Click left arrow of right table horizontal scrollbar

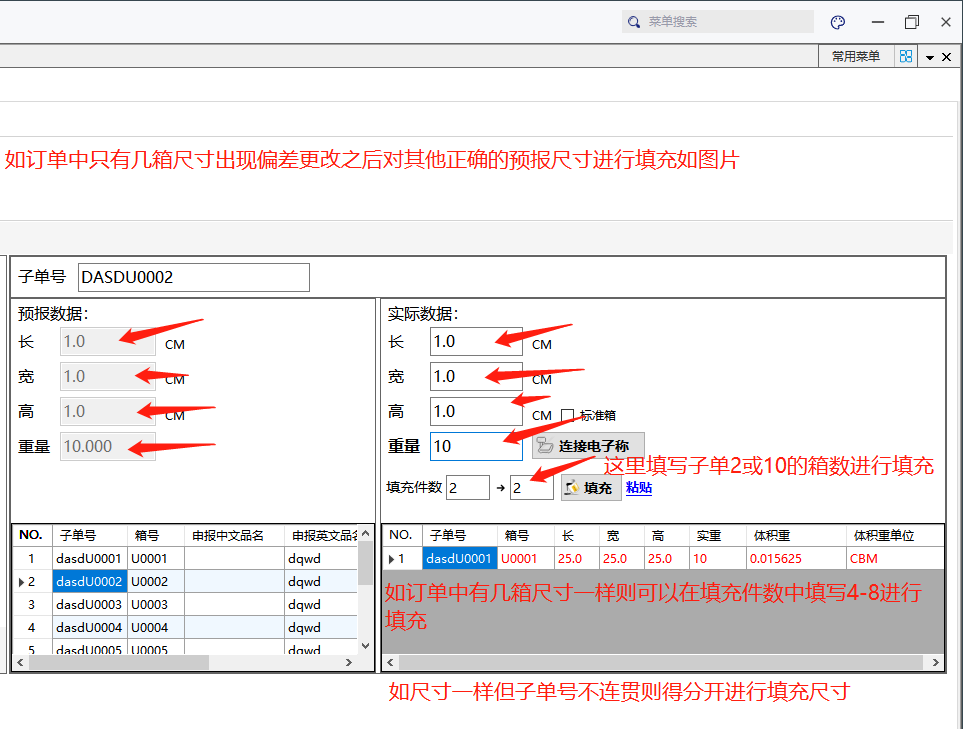point(391,662)
